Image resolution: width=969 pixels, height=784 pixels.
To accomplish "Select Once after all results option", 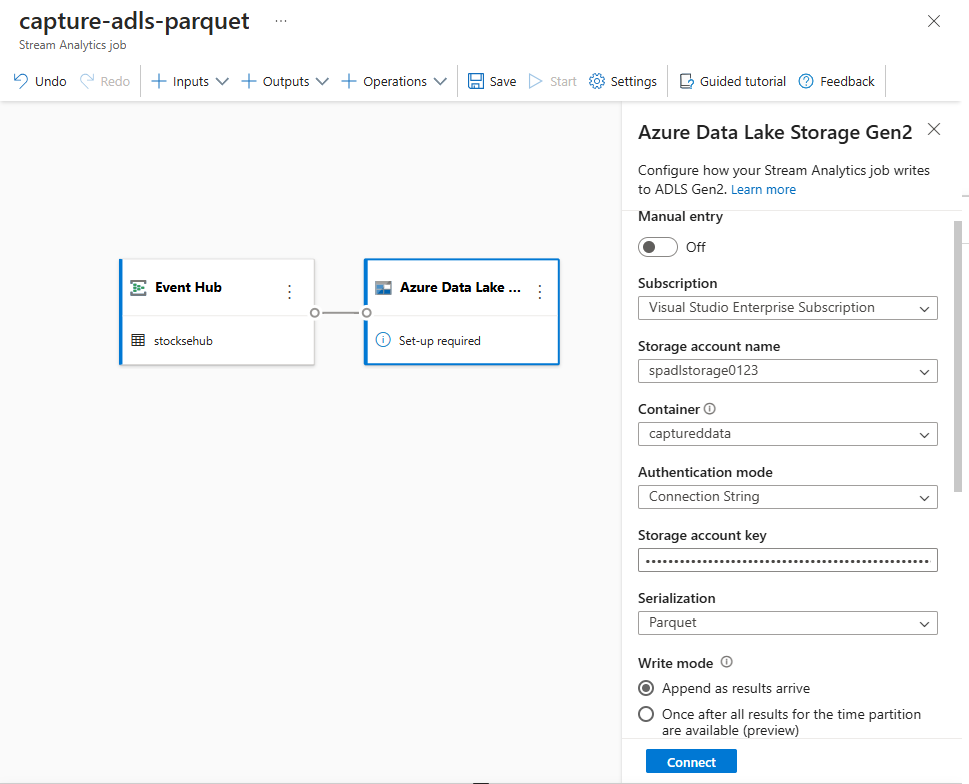I will tap(648, 715).
